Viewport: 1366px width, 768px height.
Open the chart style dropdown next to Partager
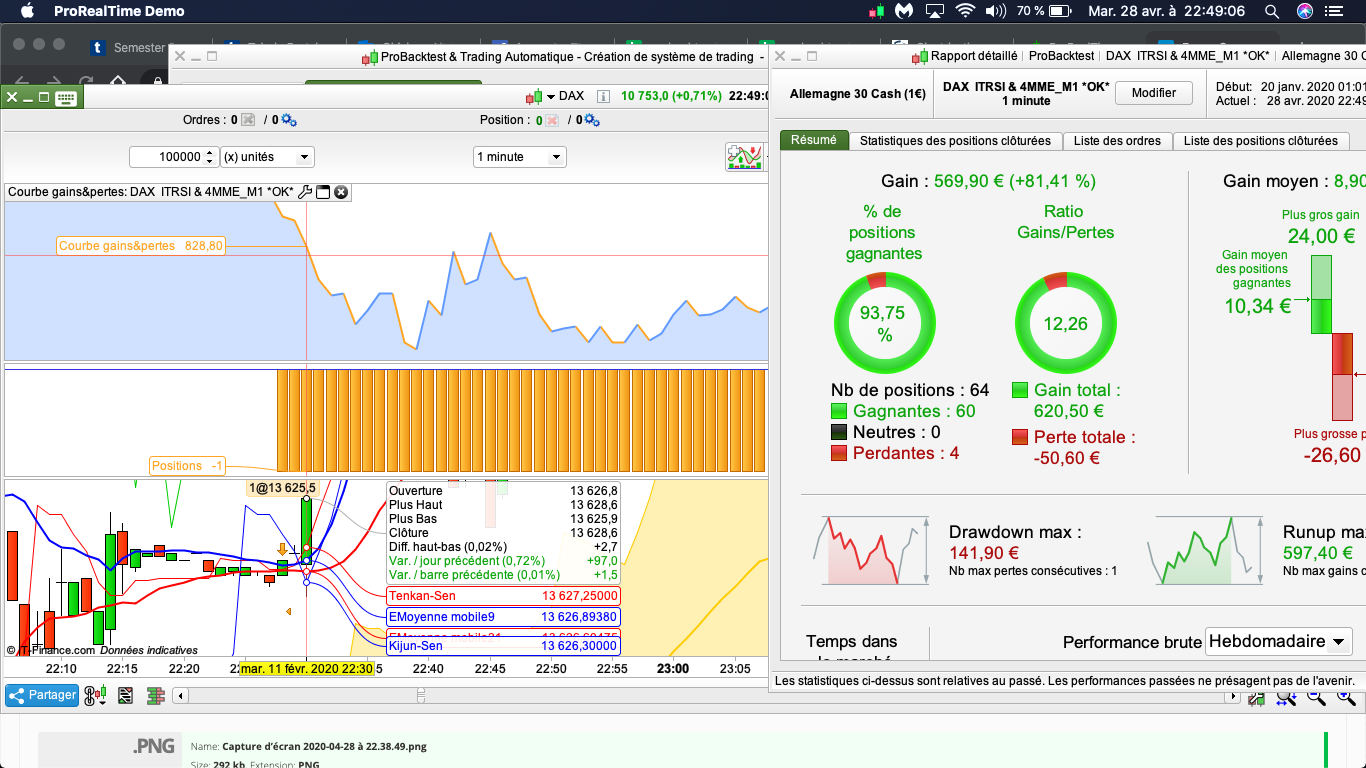click(96, 696)
